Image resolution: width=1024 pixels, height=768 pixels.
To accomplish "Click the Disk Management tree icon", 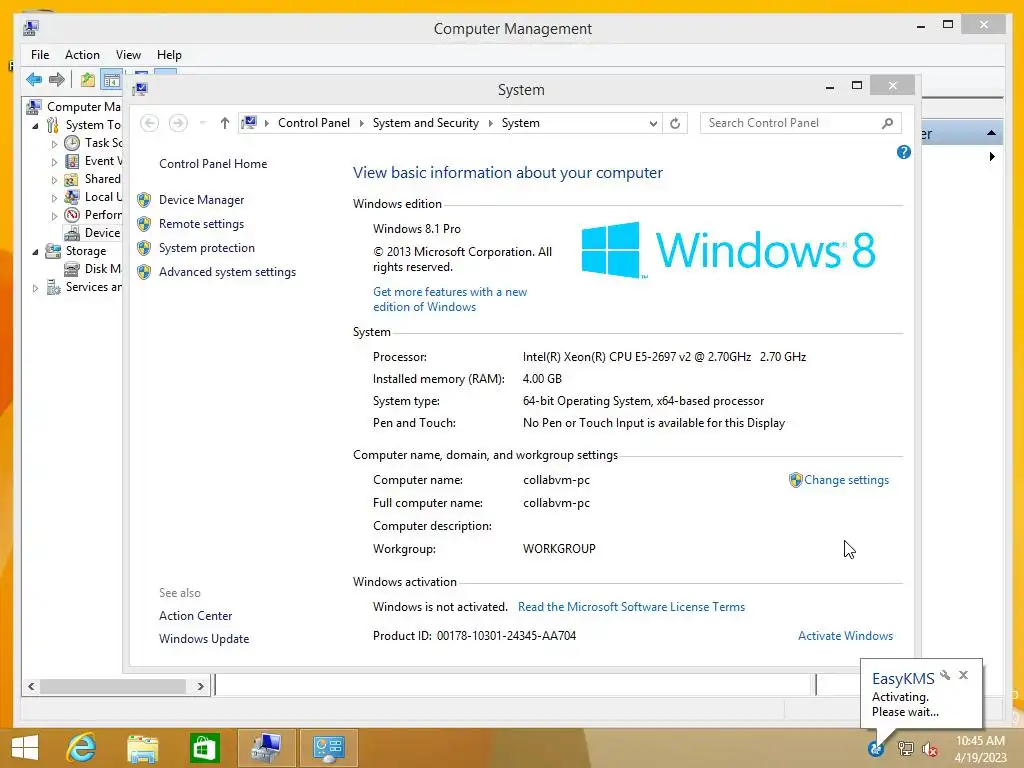I will coord(72,269).
